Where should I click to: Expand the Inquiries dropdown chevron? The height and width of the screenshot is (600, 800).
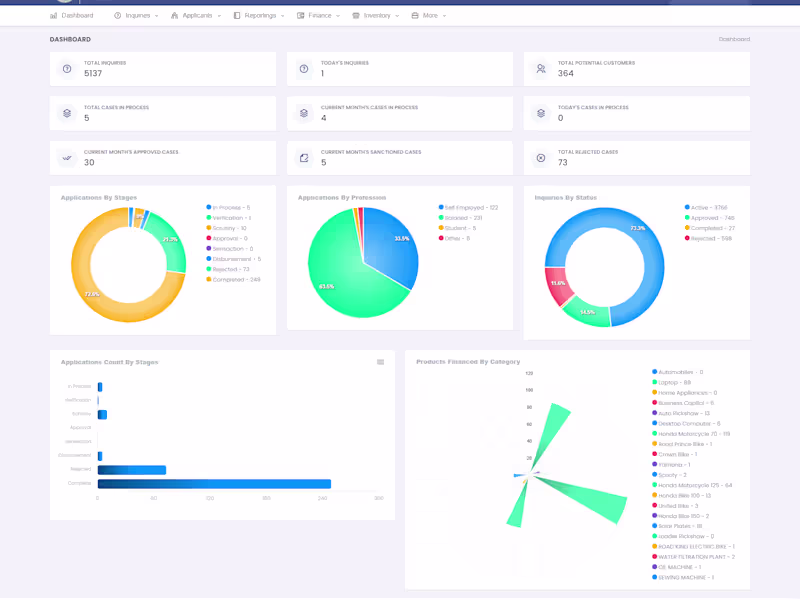157,16
